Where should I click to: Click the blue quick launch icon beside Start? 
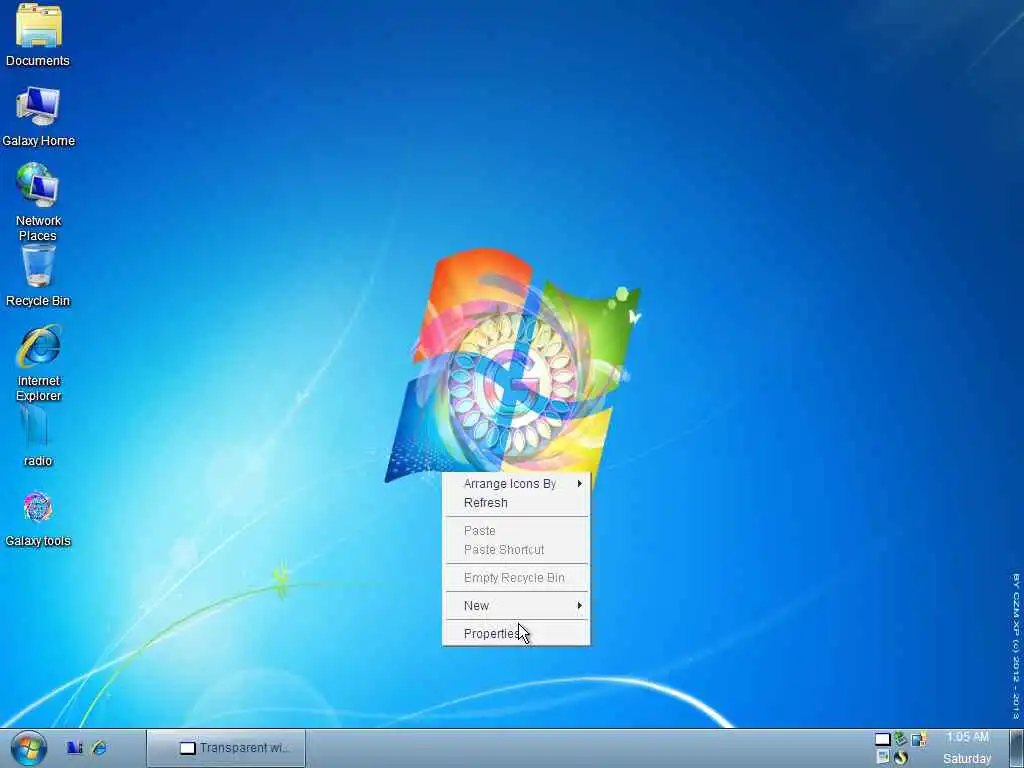click(x=74, y=748)
